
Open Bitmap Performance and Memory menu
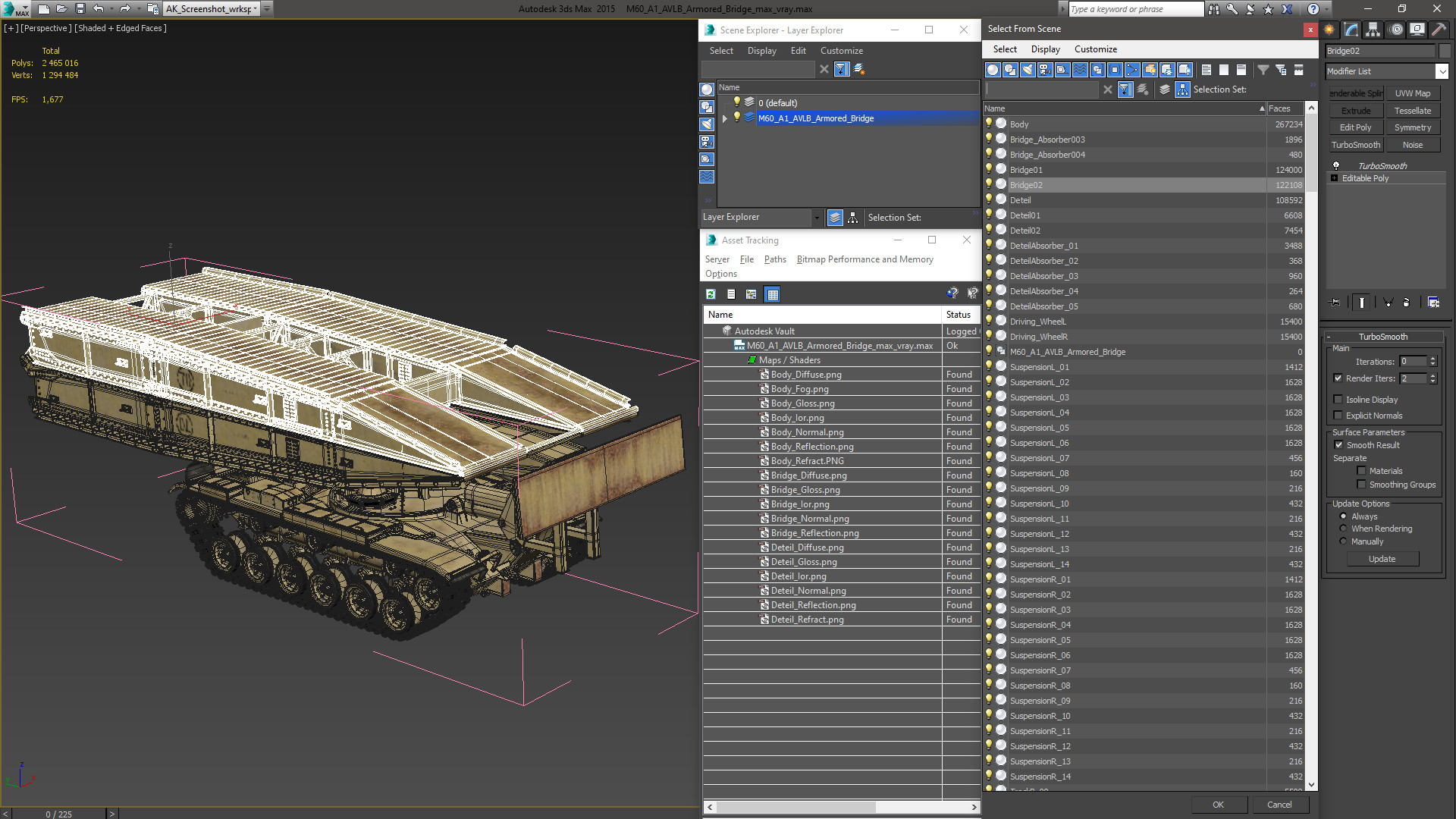coord(864,259)
